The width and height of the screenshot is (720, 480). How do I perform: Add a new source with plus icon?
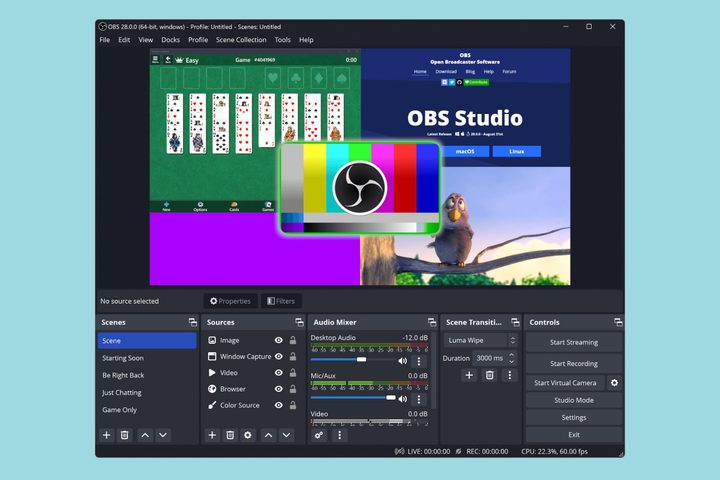[x=212, y=435]
